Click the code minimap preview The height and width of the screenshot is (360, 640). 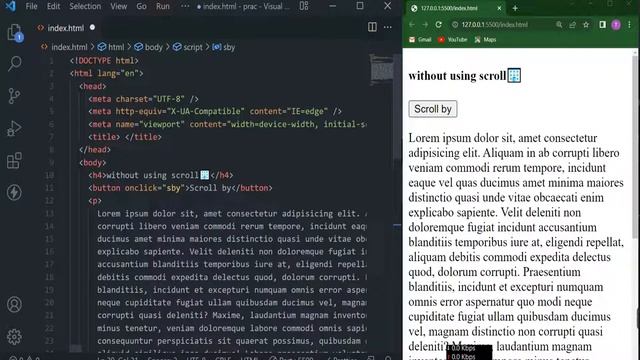pos(382,69)
